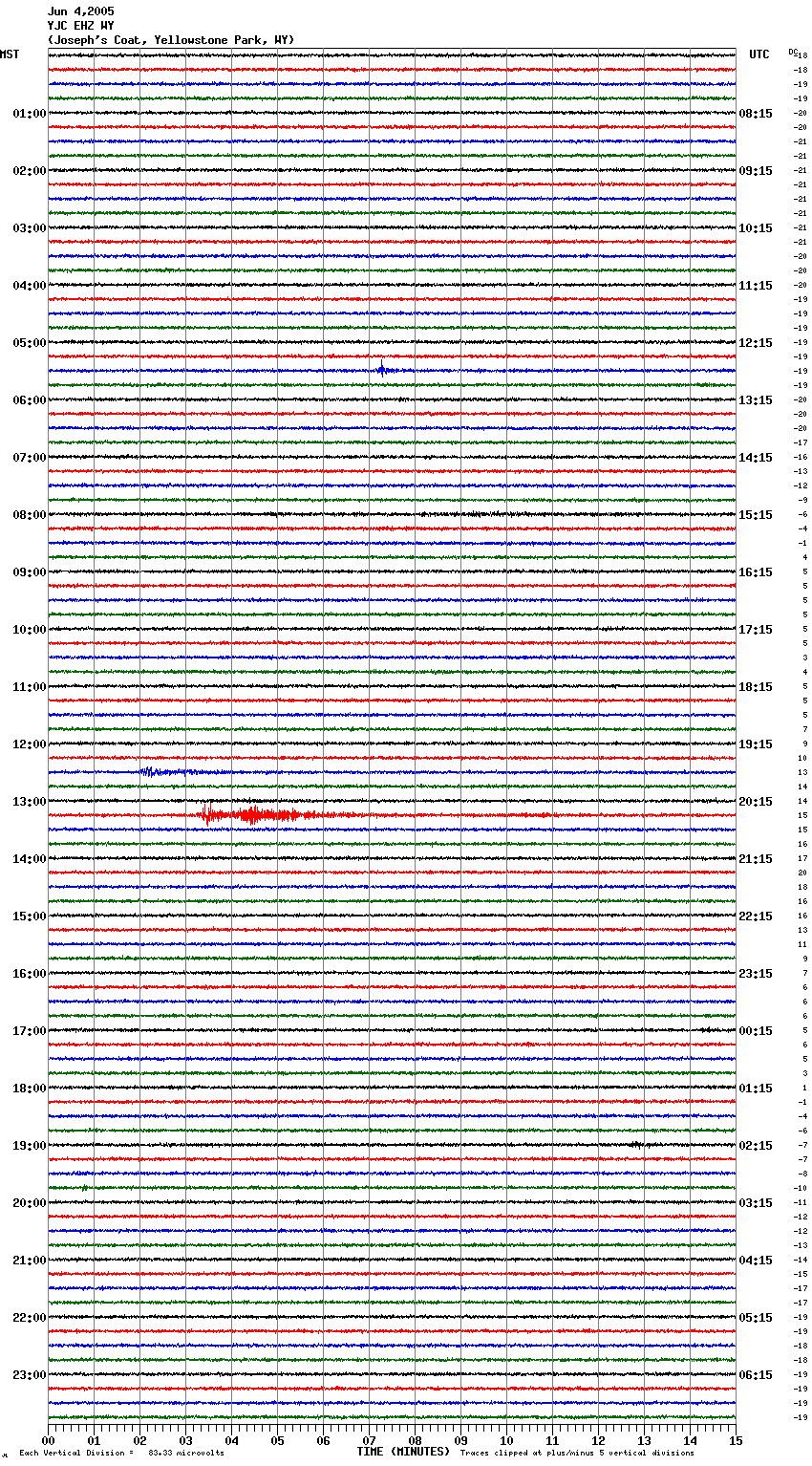Click the 16:15 UTC time label
812x1466 pixels.
756,572
